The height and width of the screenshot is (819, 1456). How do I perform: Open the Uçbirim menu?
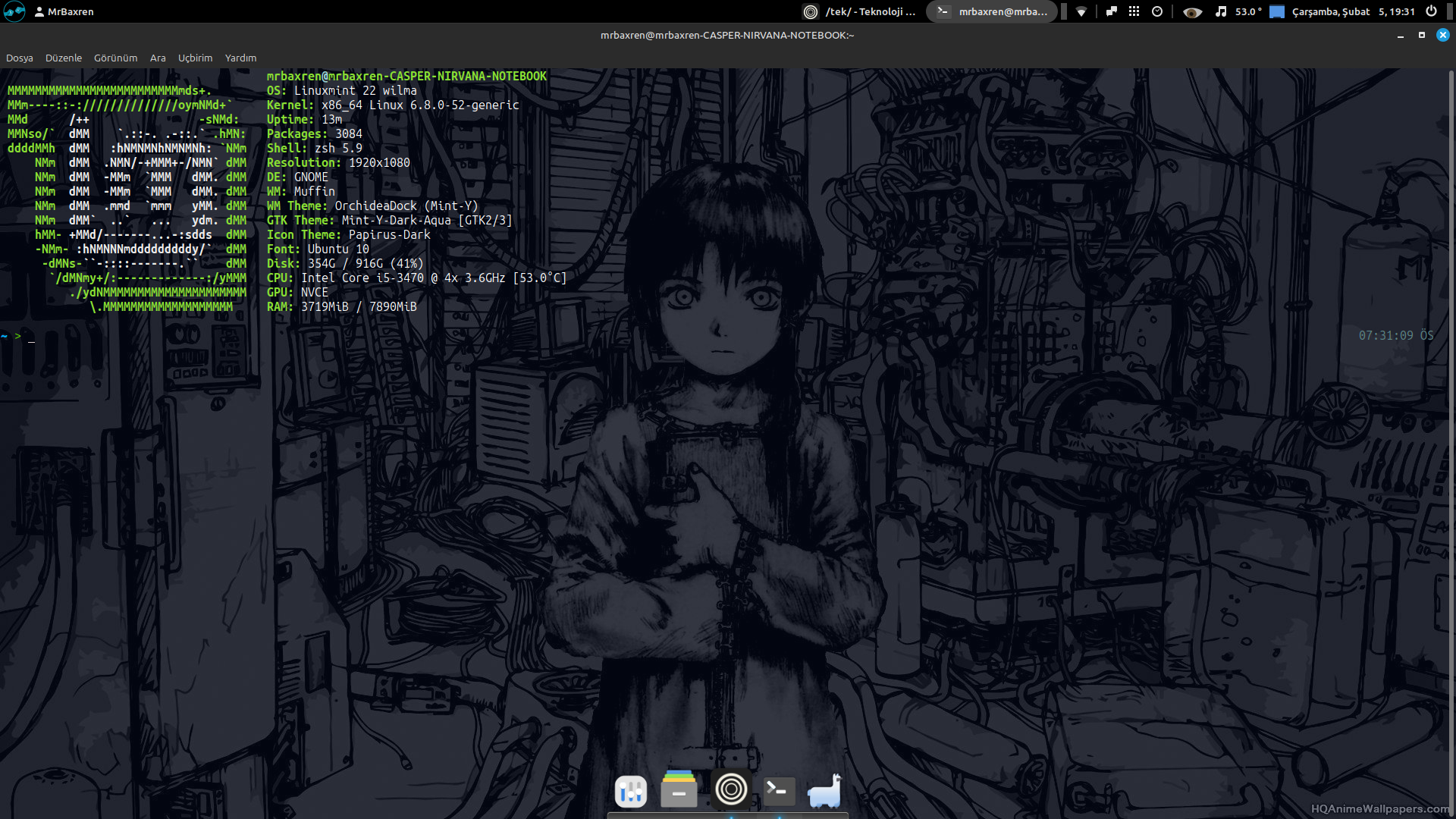point(196,58)
